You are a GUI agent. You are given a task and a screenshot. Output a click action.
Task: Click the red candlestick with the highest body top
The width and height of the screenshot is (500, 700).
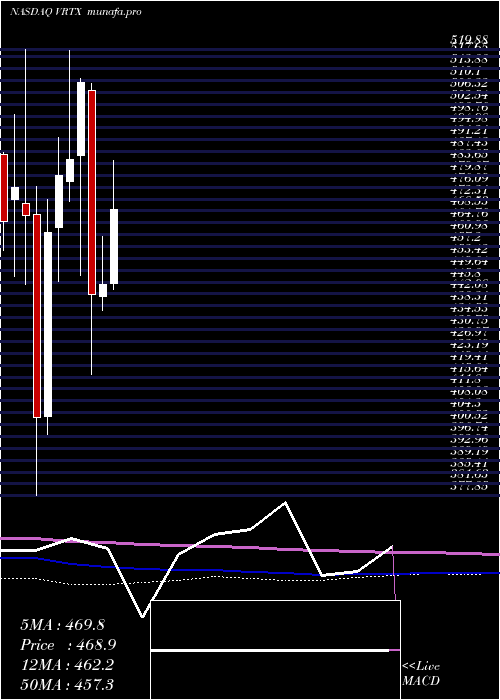coord(92,192)
